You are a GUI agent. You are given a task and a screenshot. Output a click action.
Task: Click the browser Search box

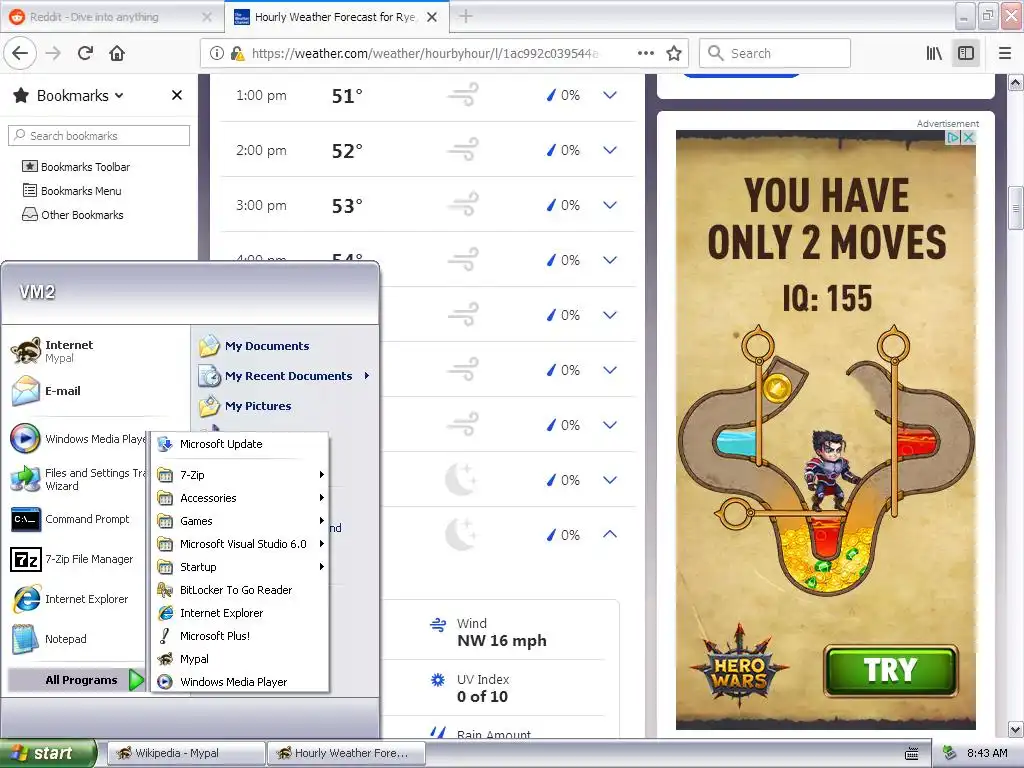[775, 54]
